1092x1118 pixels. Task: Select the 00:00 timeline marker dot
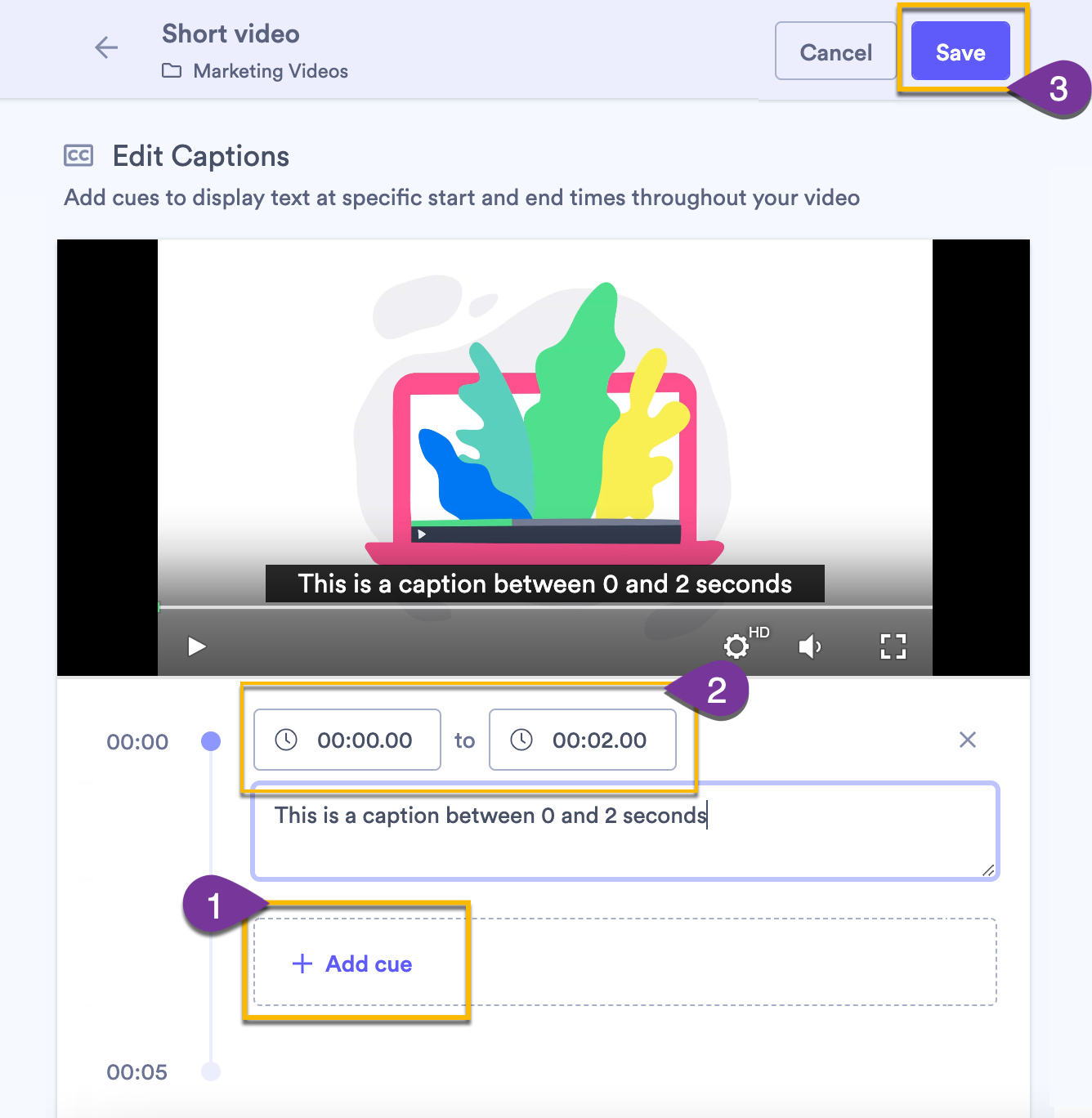(x=211, y=741)
